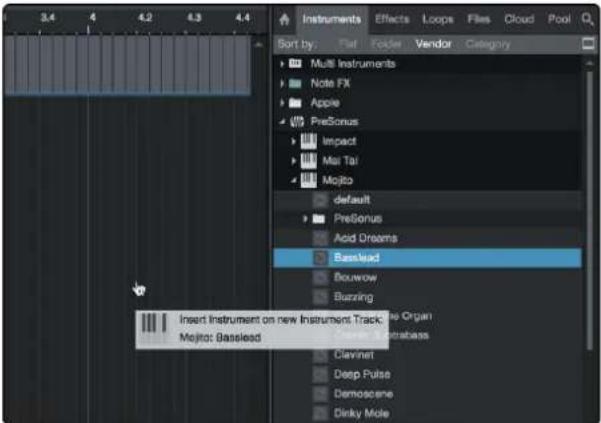Click the arrangement vertical scroll arrow

pos(259,45)
